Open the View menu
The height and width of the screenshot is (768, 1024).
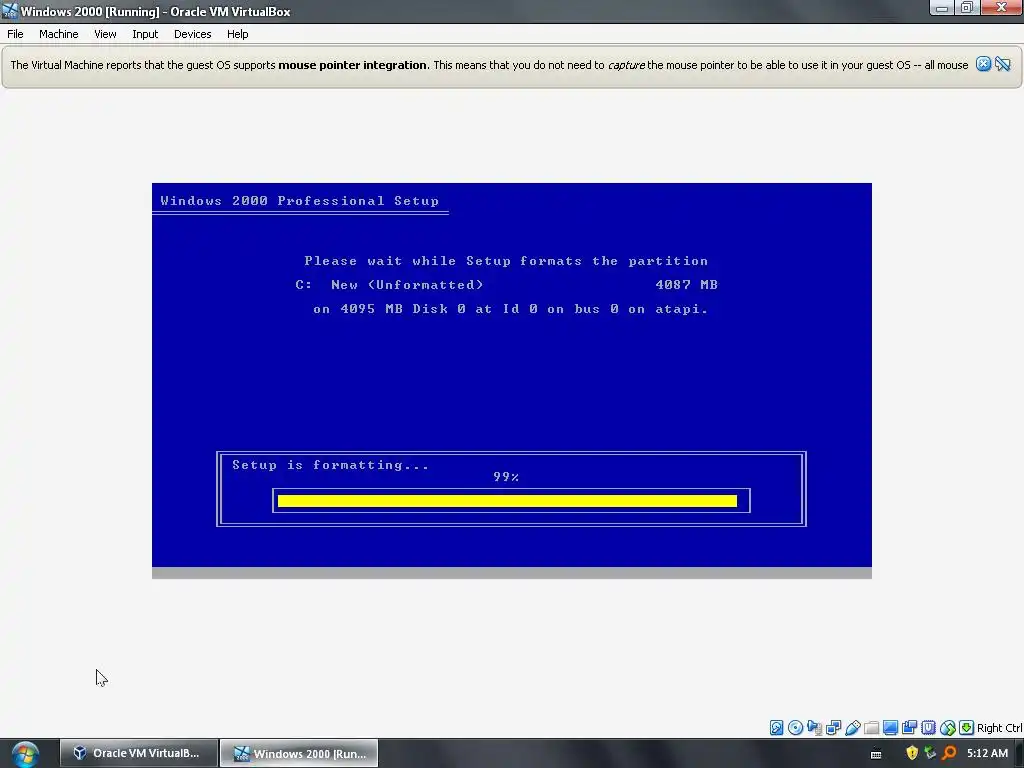coord(105,34)
